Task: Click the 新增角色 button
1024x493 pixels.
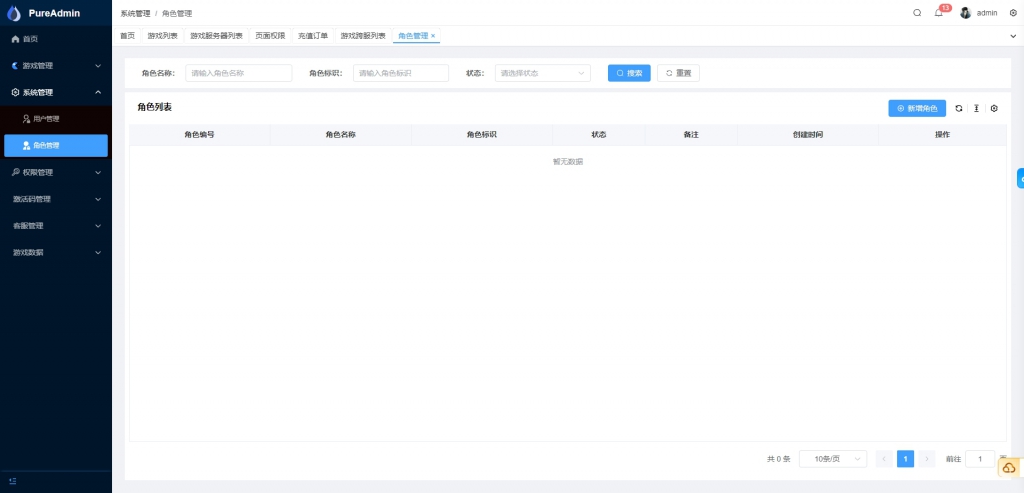Action: [917, 108]
